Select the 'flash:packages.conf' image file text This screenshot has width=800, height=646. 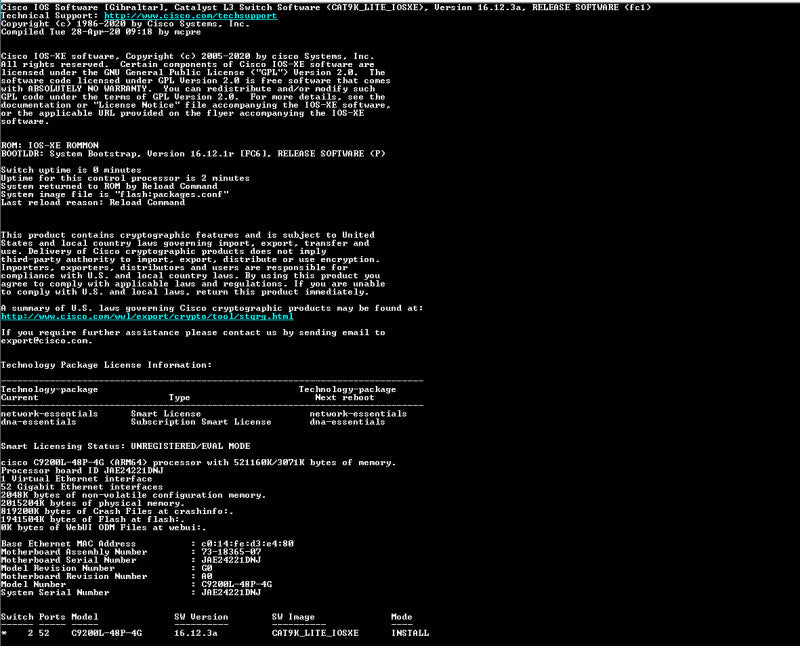171,194
